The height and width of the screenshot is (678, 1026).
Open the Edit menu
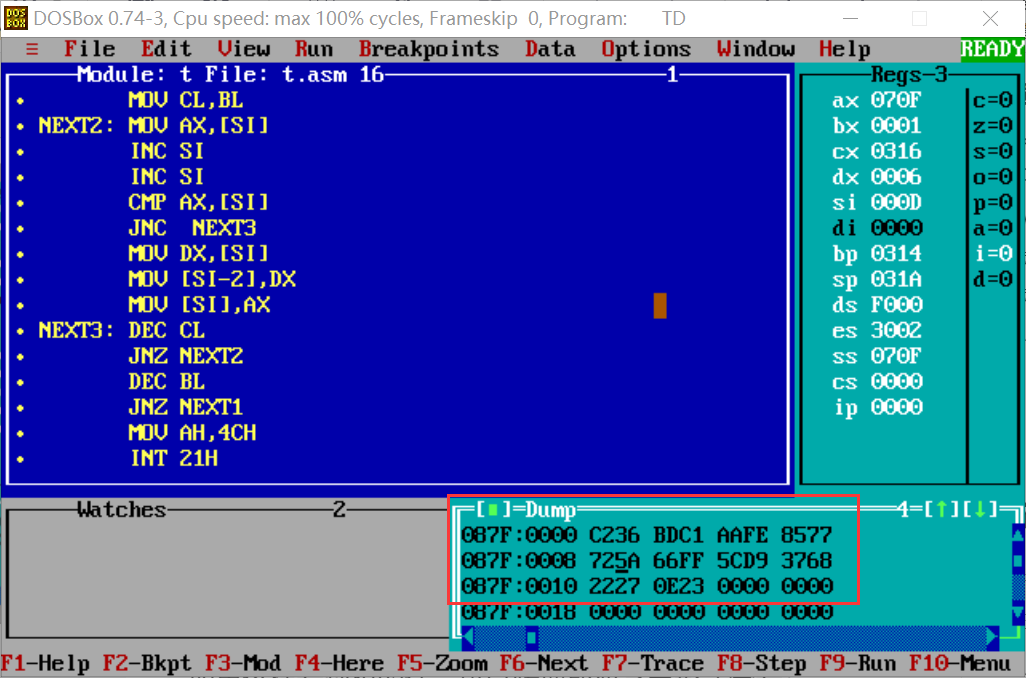166,49
